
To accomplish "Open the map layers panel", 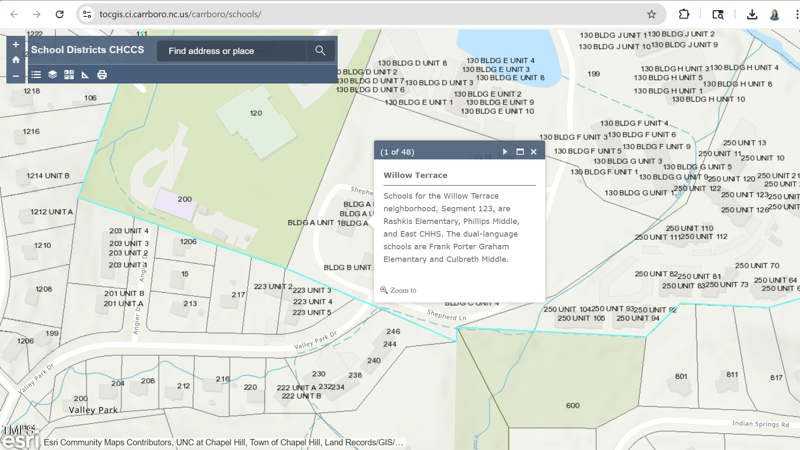I will [x=52, y=75].
